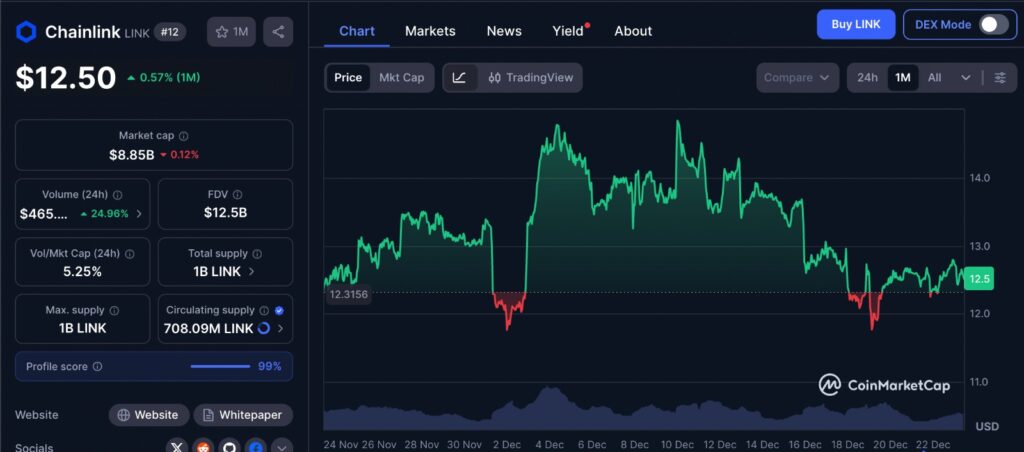Open the Website link
The height and width of the screenshot is (452, 1024).
pyautogui.click(x=149, y=415)
